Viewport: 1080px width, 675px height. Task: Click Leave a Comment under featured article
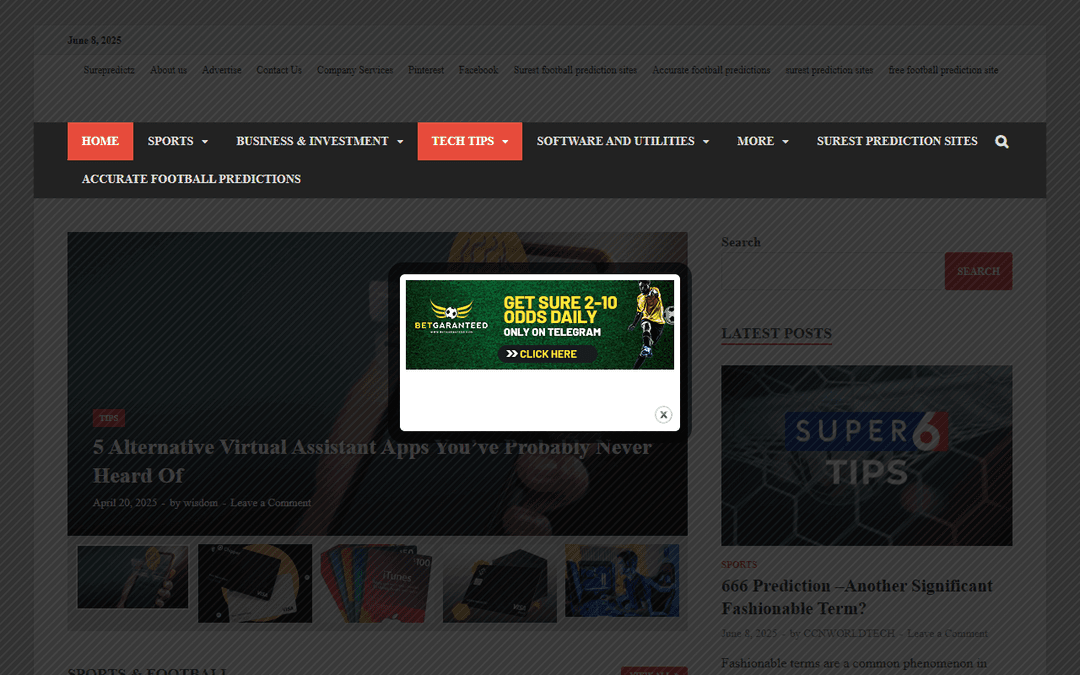(x=271, y=503)
